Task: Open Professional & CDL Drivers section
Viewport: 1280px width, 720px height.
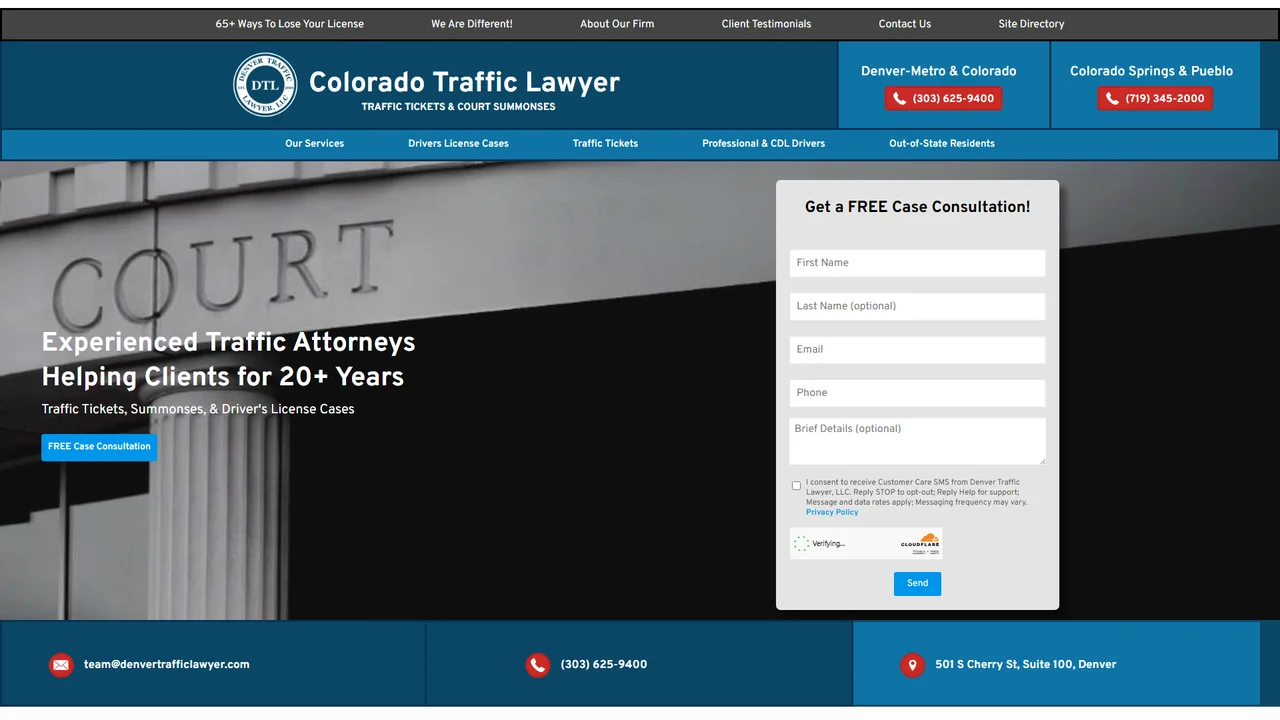Action: coord(764,144)
